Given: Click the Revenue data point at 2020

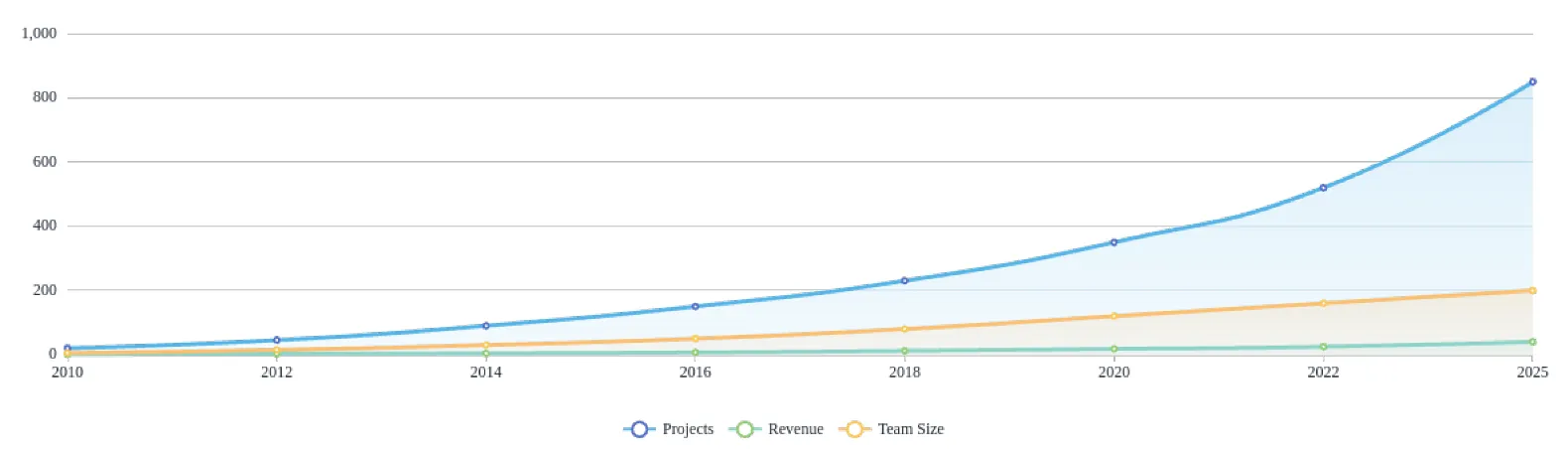Looking at the screenshot, I should pos(1113,349).
